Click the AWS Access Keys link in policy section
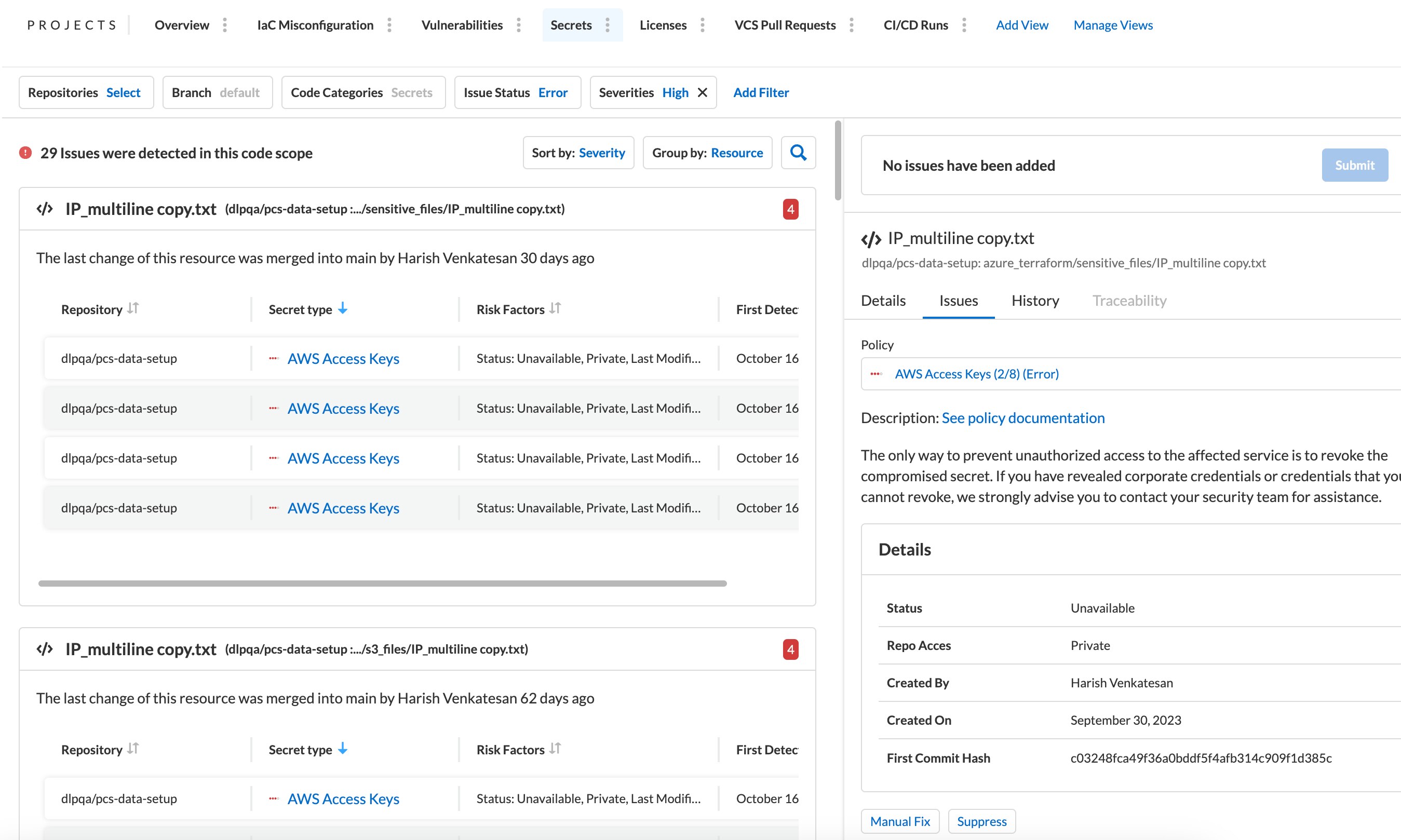The height and width of the screenshot is (840, 1401). (x=977, y=373)
